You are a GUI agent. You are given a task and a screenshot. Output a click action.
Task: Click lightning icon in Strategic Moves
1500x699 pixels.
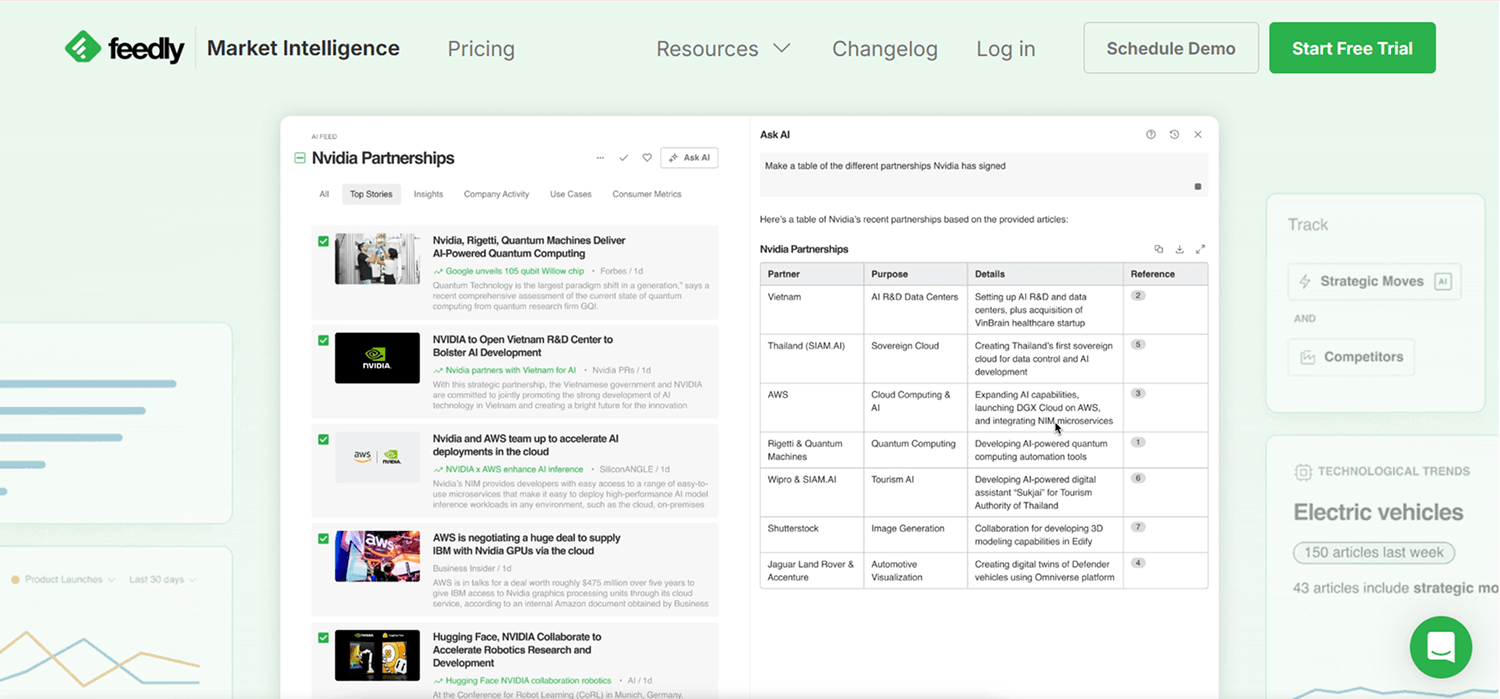(x=1305, y=282)
